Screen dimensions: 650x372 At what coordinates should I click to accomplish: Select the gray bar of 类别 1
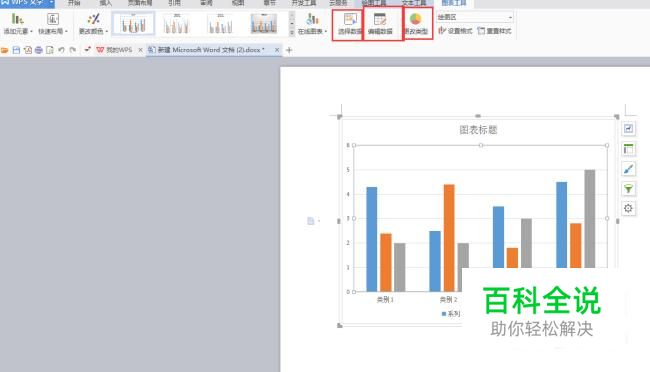tap(400, 267)
